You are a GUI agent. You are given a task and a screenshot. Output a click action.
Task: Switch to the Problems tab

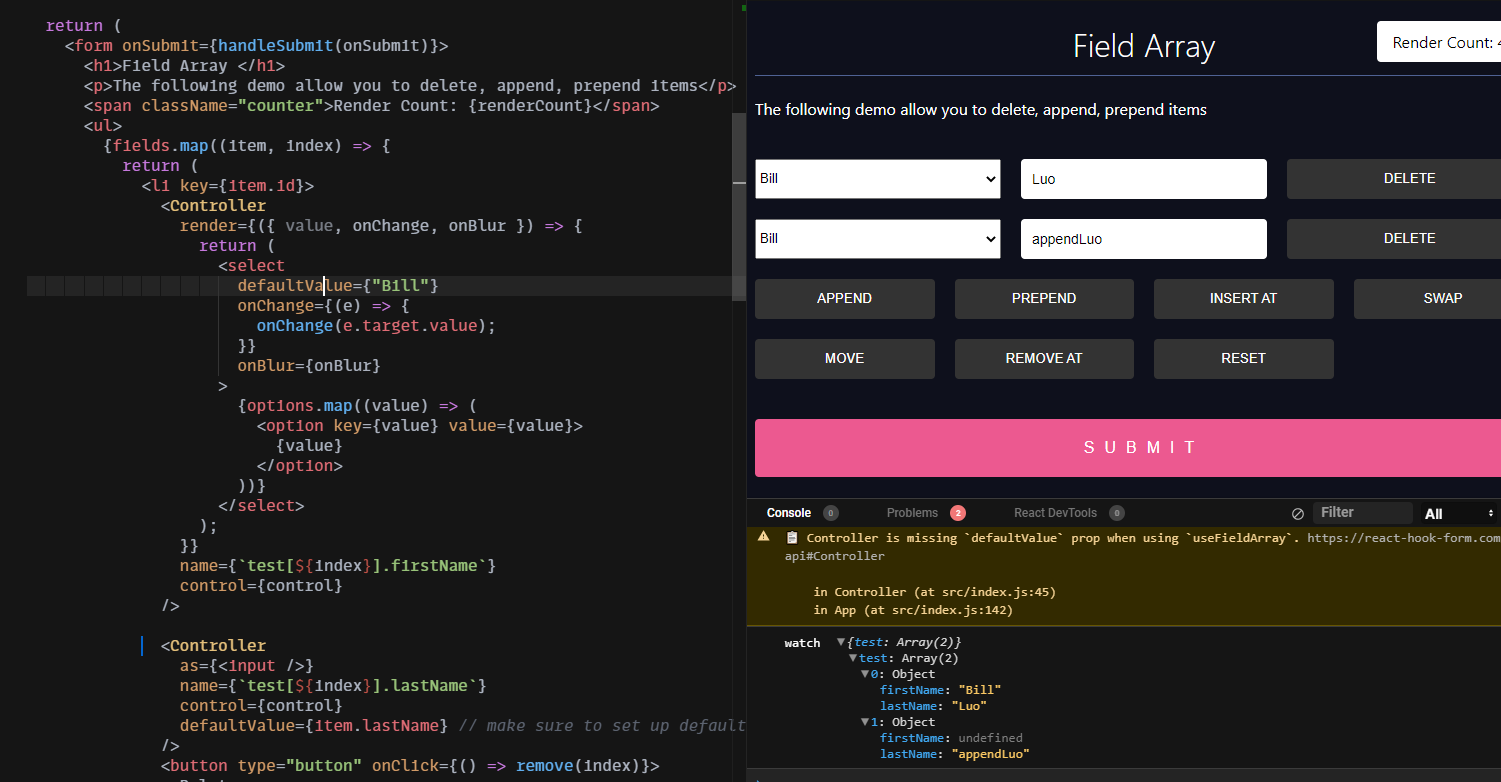[x=913, y=512]
